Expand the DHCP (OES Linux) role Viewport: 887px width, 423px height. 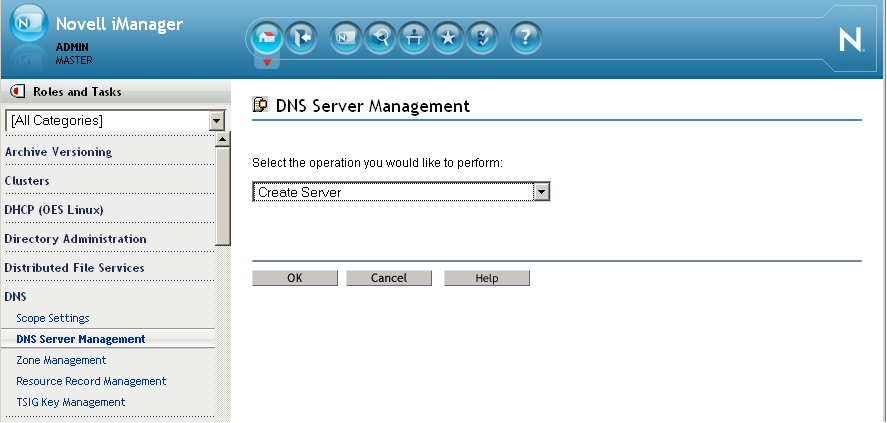coord(54,210)
